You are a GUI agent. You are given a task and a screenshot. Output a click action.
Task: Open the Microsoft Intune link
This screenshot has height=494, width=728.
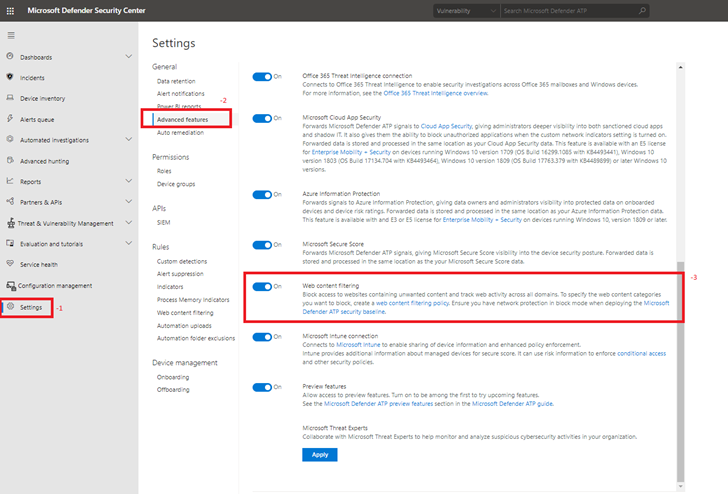click(x=358, y=345)
